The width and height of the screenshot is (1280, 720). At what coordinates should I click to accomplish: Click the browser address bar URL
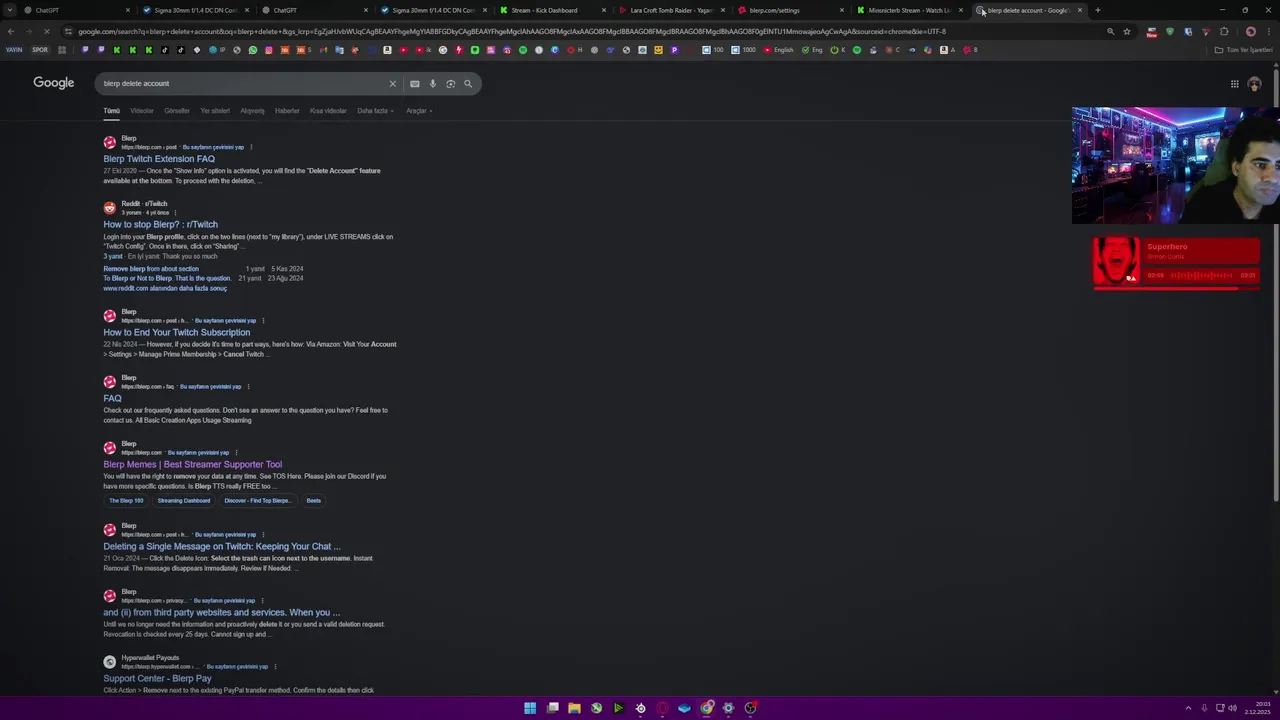[x=512, y=31]
